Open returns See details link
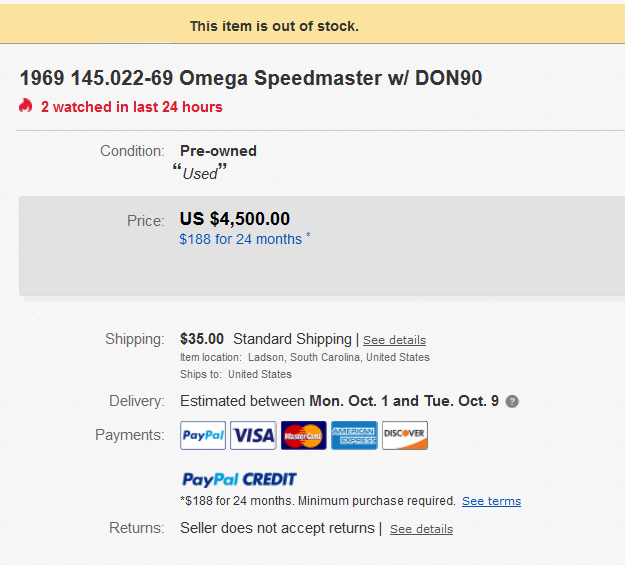The width and height of the screenshot is (625, 565). [x=421, y=529]
